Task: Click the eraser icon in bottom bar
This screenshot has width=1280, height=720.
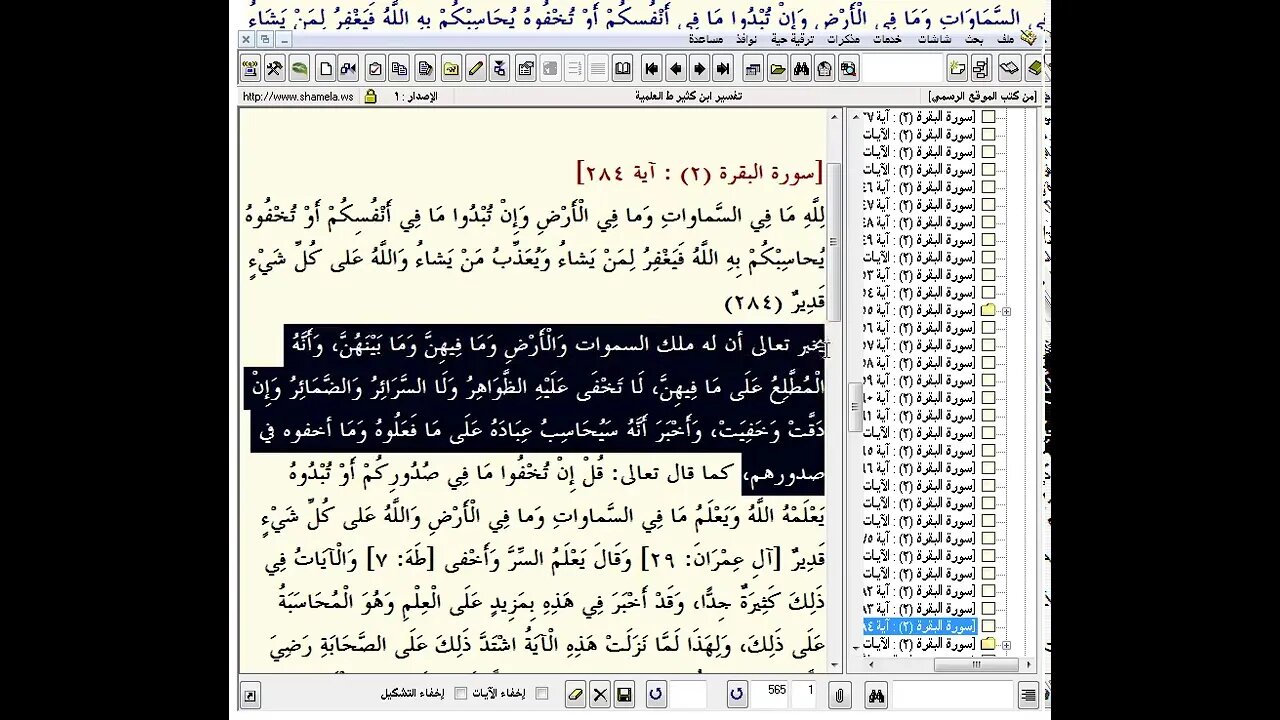Action: (575, 694)
